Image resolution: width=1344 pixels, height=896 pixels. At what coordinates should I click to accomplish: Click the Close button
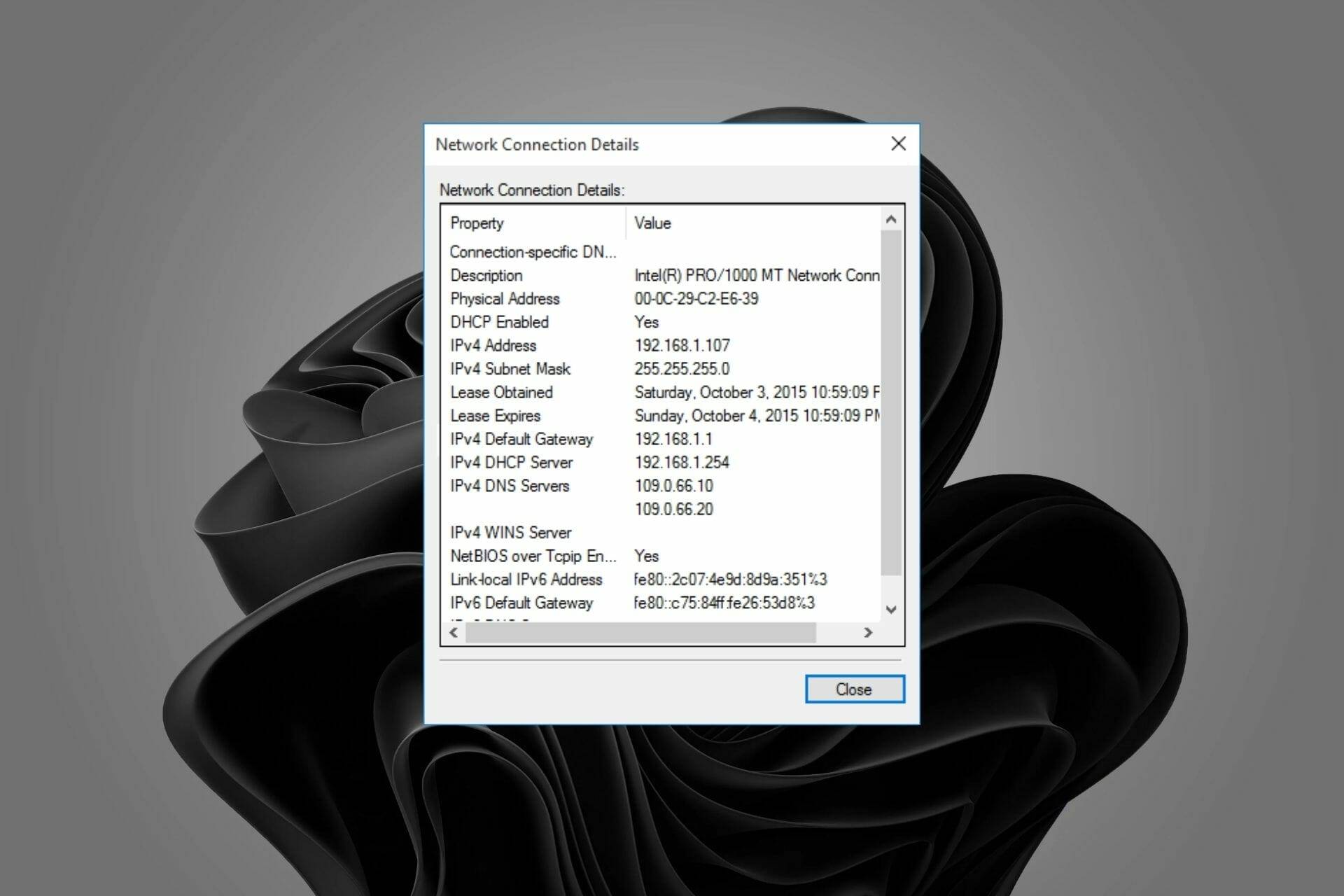point(854,689)
